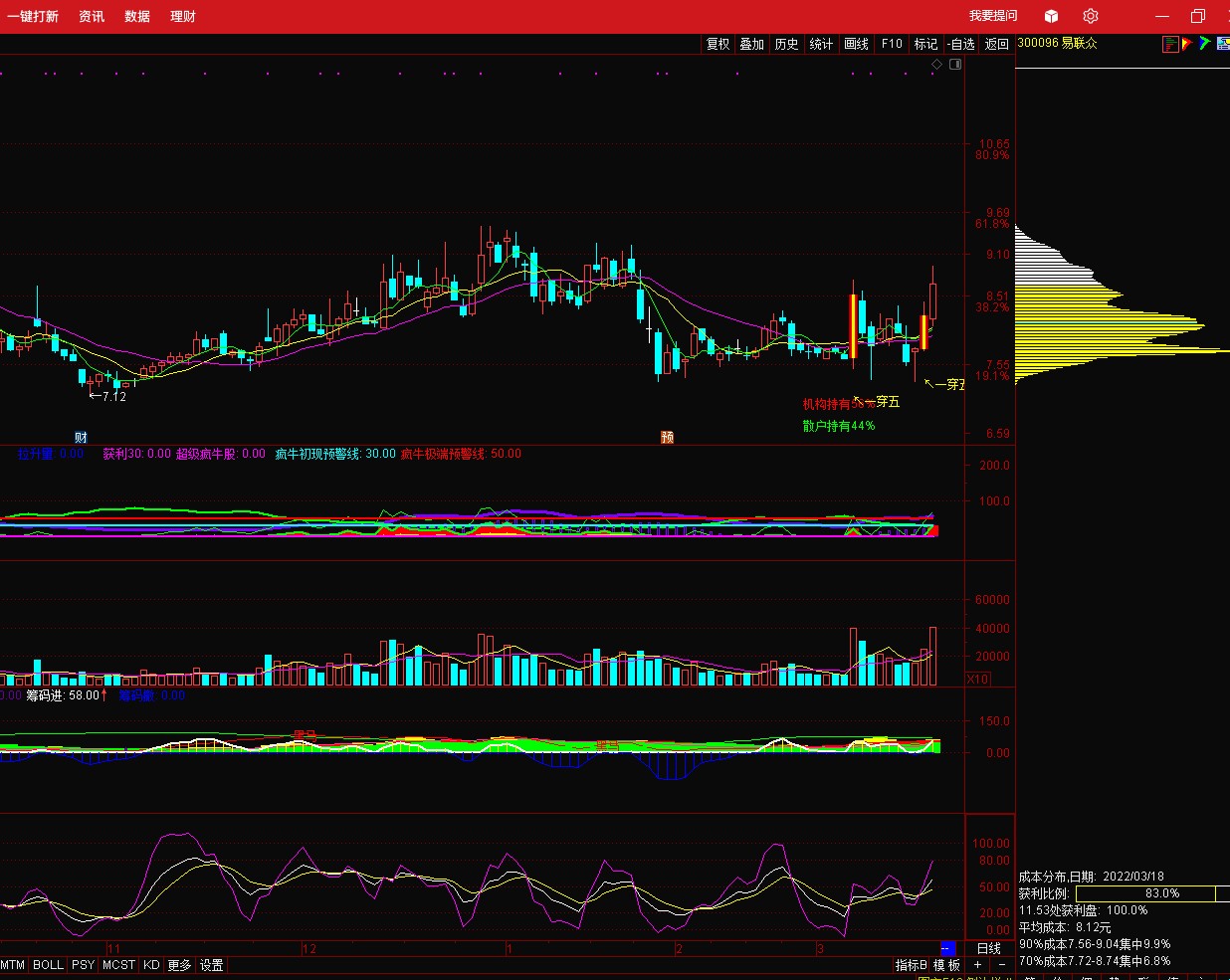The width and height of the screenshot is (1230, 980).
Task: Select the 画线 drawing tool button
Action: (856, 44)
